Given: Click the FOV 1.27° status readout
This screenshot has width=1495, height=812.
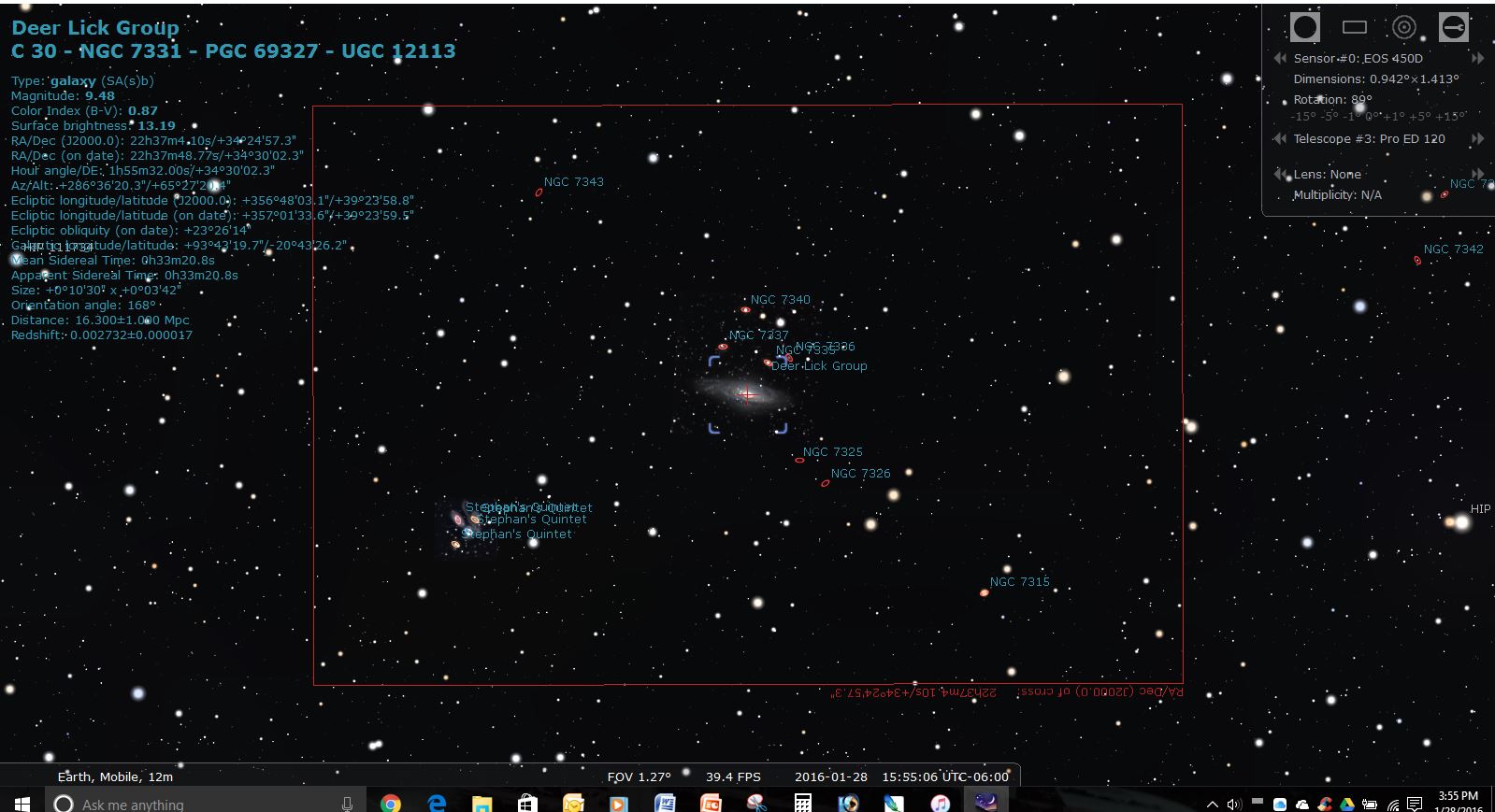Looking at the screenshot, I should click(x=640, y=776).
